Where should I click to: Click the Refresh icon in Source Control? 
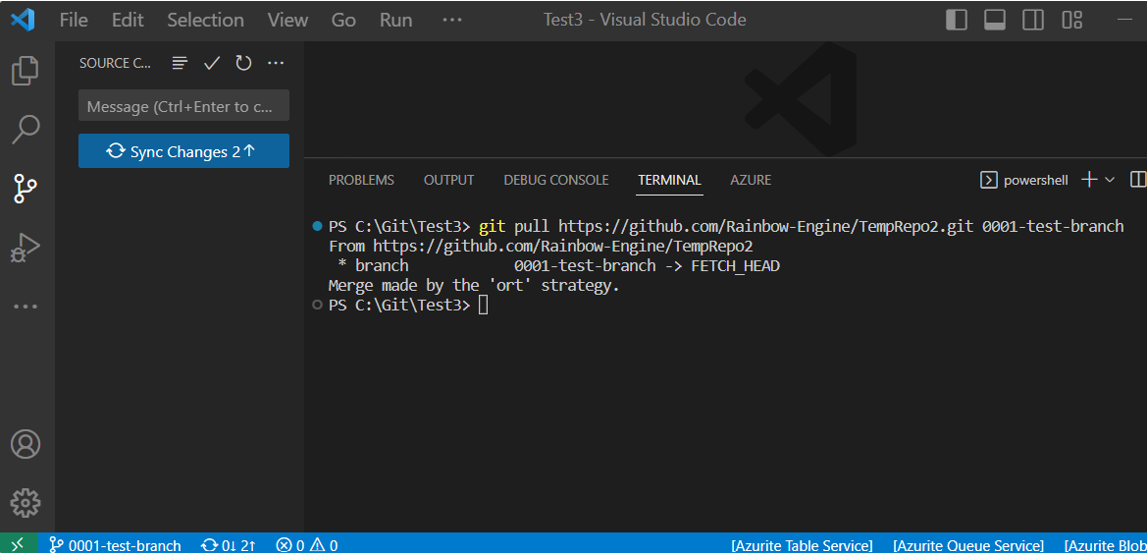pos(244,64)
